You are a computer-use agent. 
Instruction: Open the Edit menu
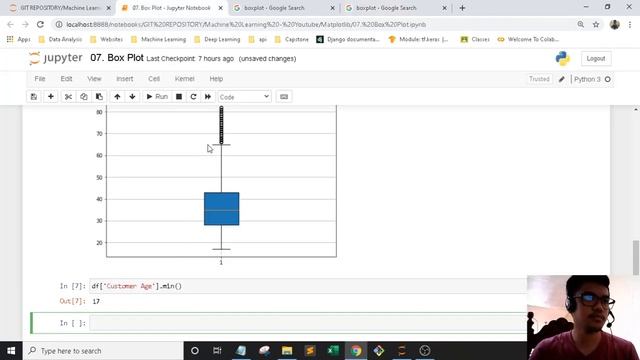tap(66, 79)
